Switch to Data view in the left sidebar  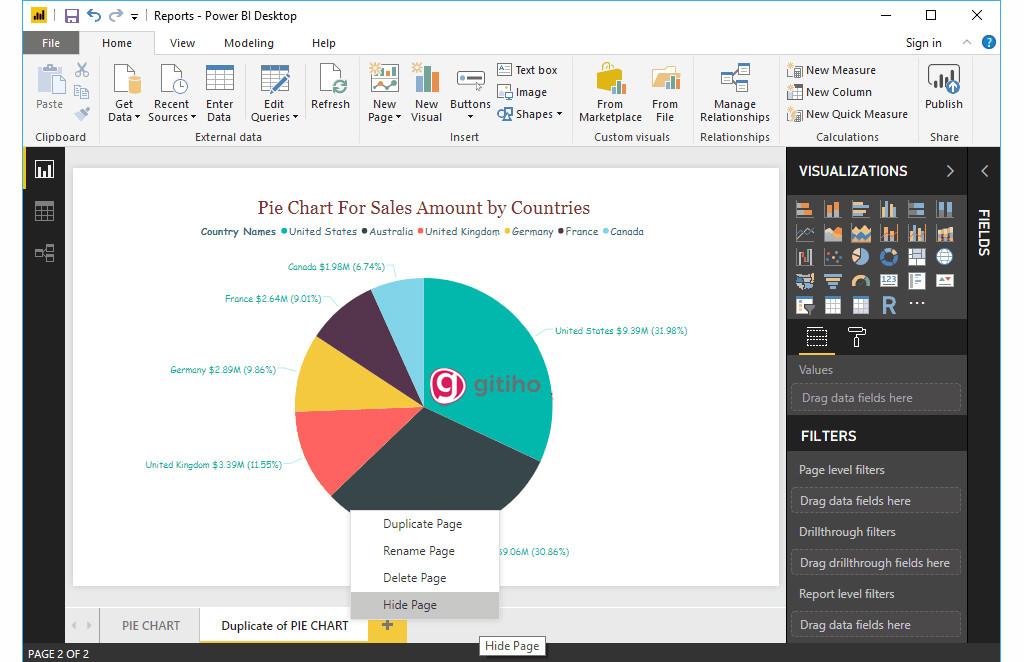coord(44,212)
